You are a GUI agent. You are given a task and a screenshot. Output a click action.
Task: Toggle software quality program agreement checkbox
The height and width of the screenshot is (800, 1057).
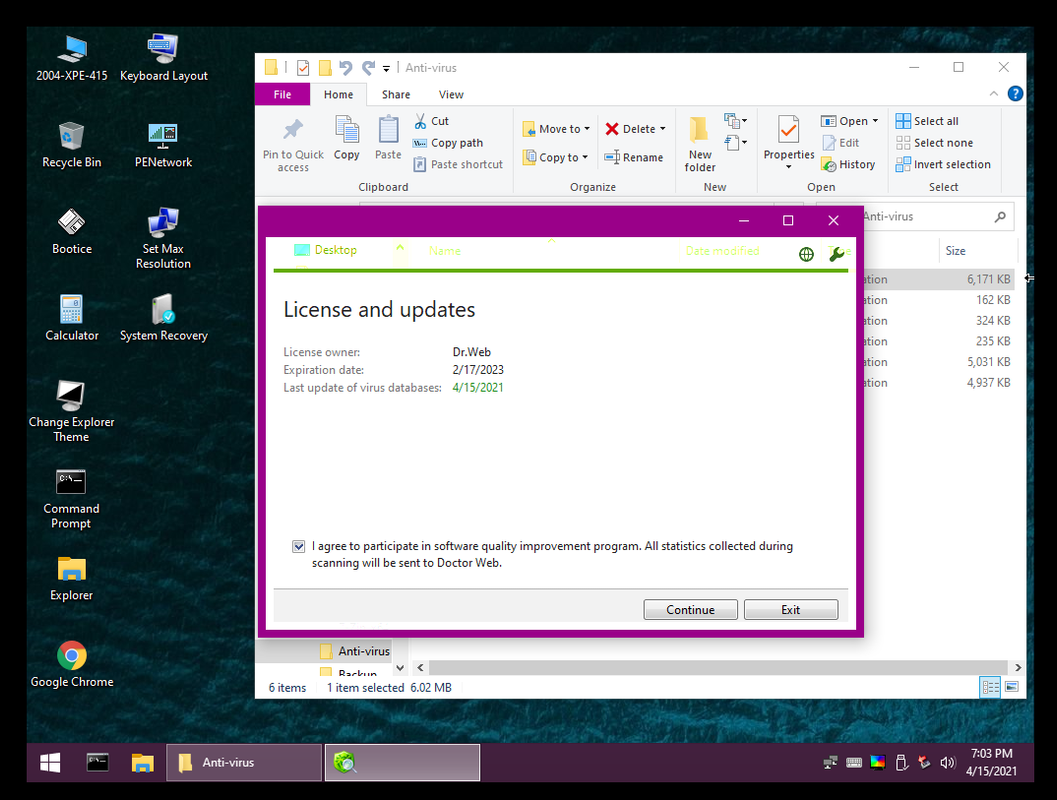point(299,547)
